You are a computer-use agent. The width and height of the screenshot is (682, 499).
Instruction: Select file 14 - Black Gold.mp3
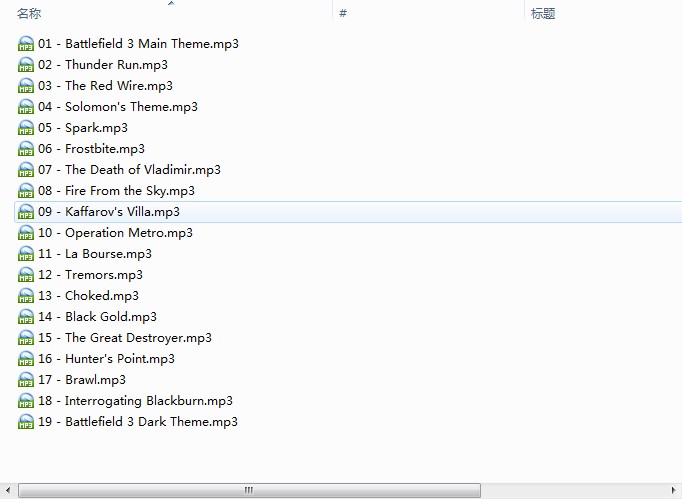97,317
